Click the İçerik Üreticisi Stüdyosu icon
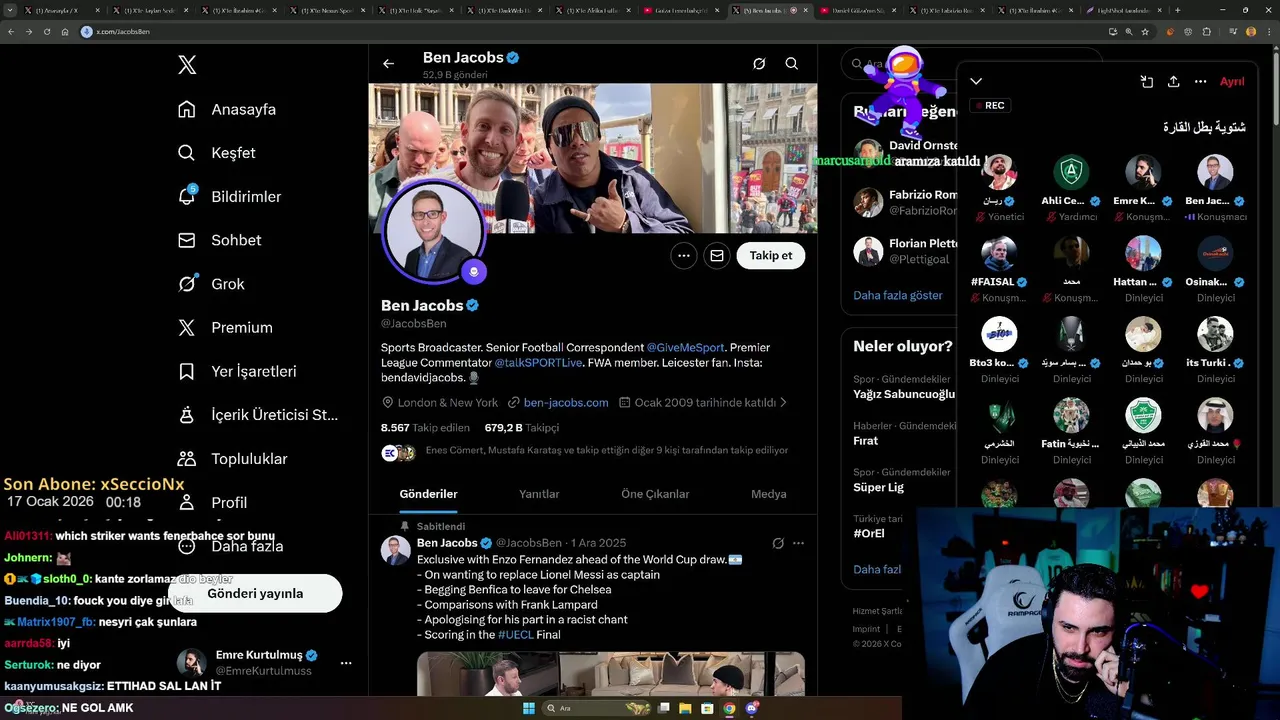Screen dimensions: 1280x720 click(x=187, y=415)
